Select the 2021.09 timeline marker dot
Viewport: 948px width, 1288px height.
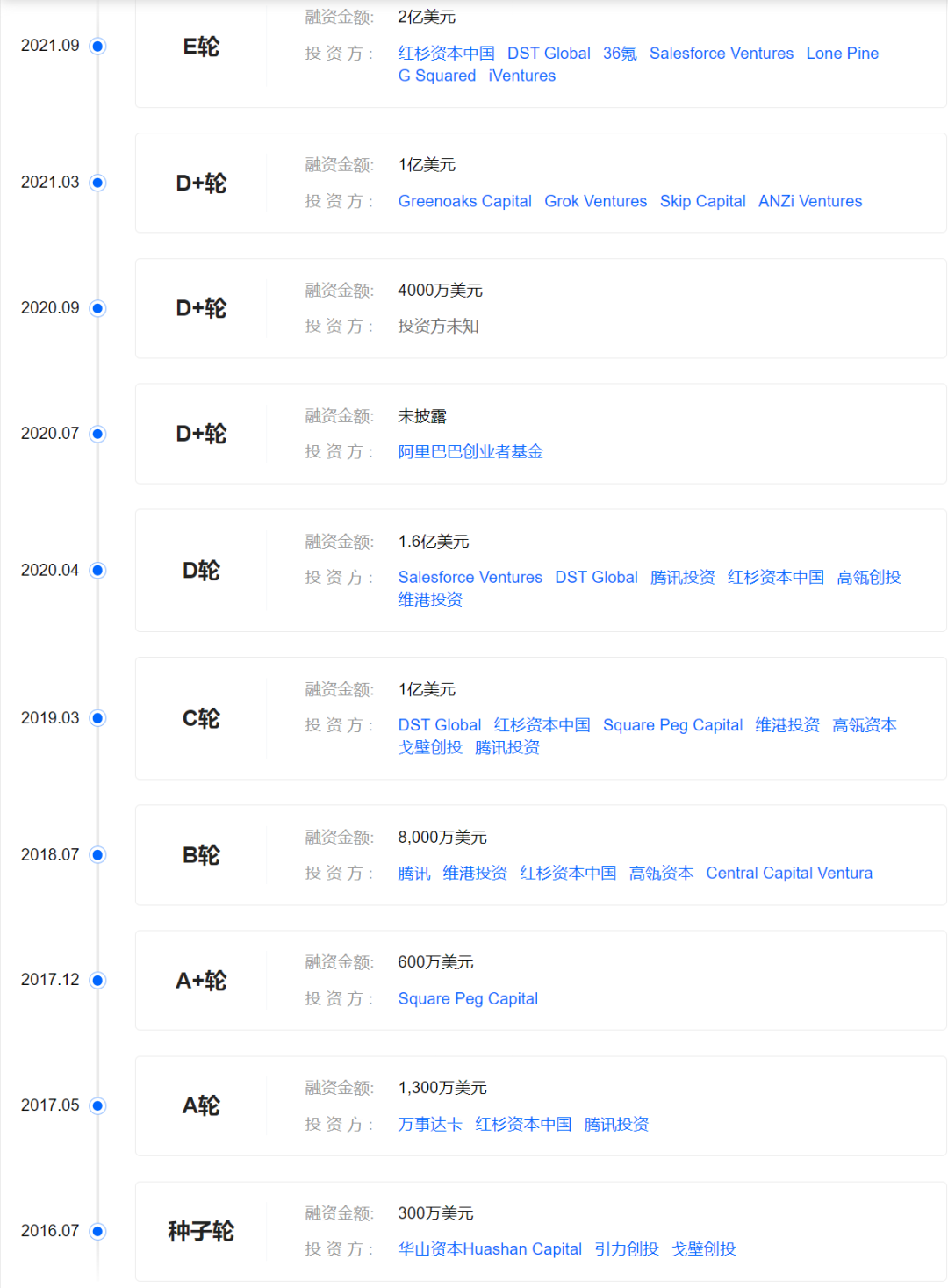click(x=97, y=47)
